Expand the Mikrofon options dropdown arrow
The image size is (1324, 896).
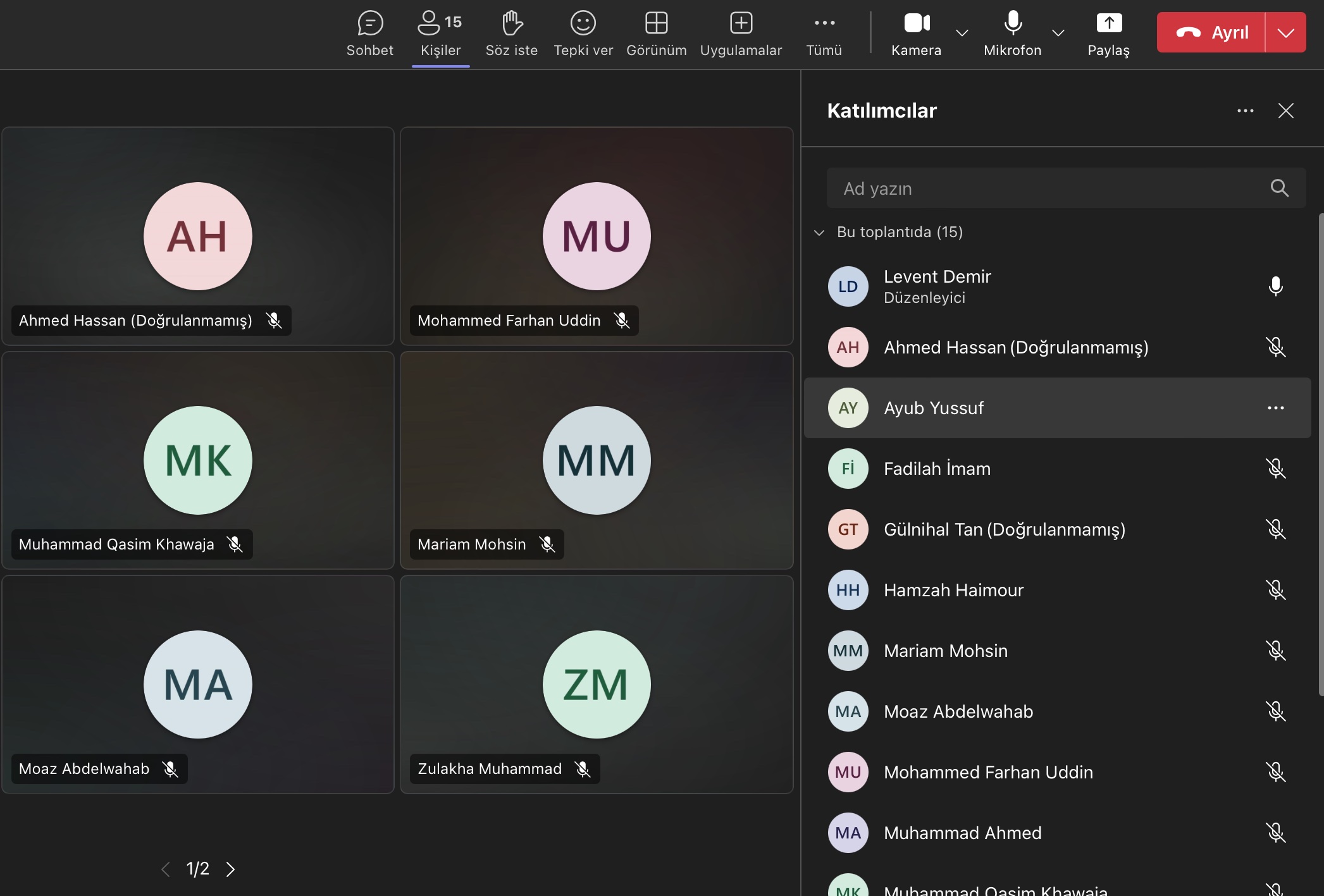(x=1058, y=33)
